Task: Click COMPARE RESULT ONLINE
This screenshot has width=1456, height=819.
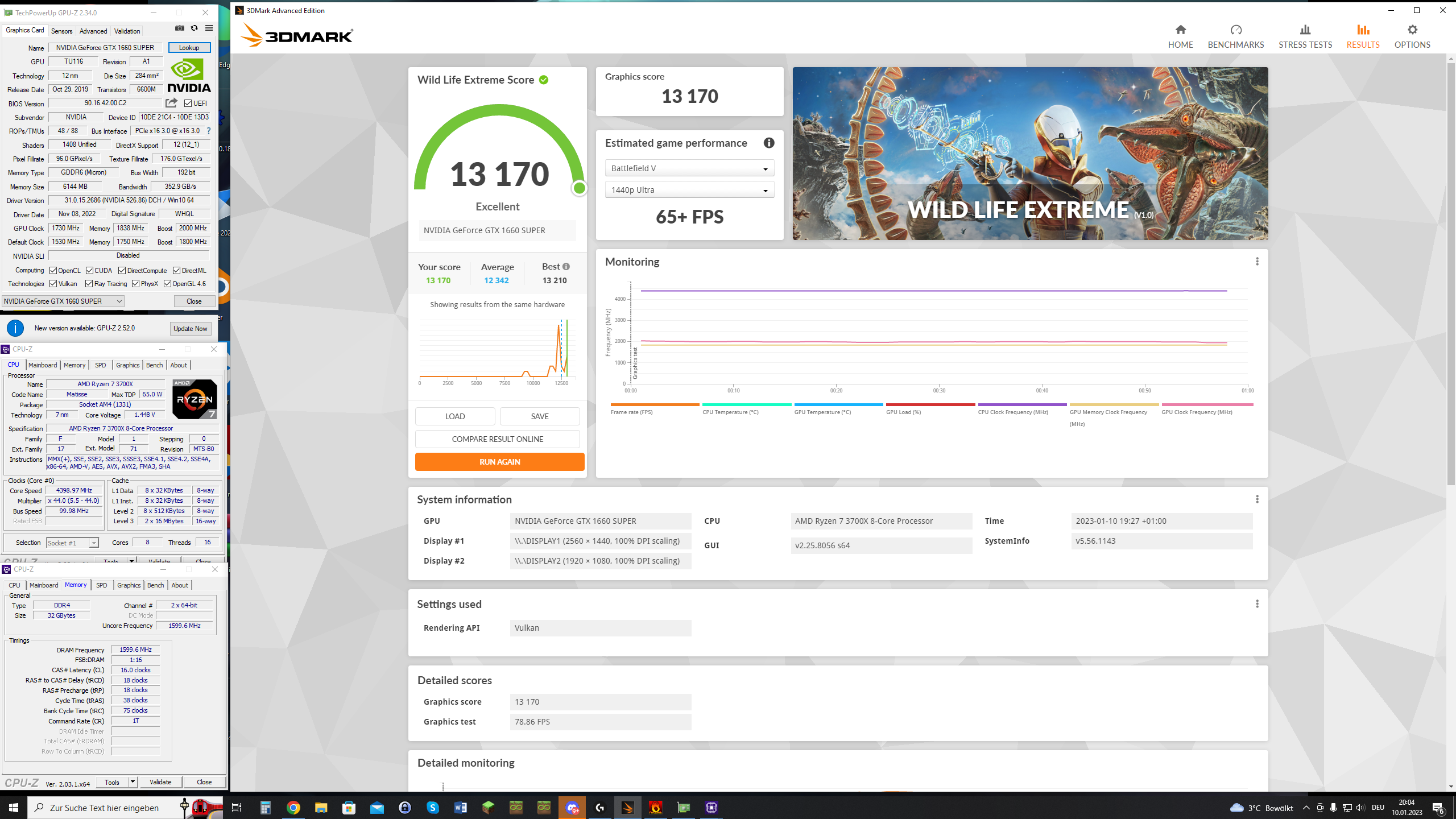Action: click(498, 439)
